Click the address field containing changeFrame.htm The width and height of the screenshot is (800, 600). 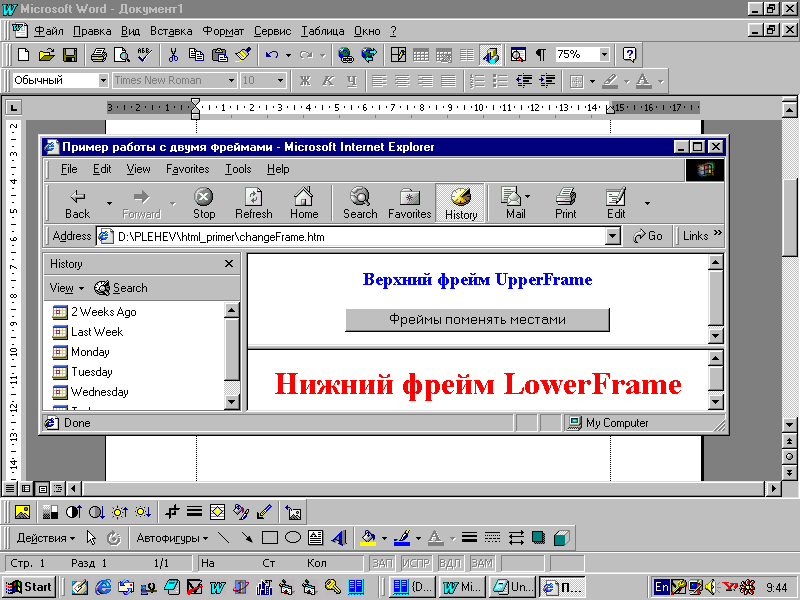(352, 236)
